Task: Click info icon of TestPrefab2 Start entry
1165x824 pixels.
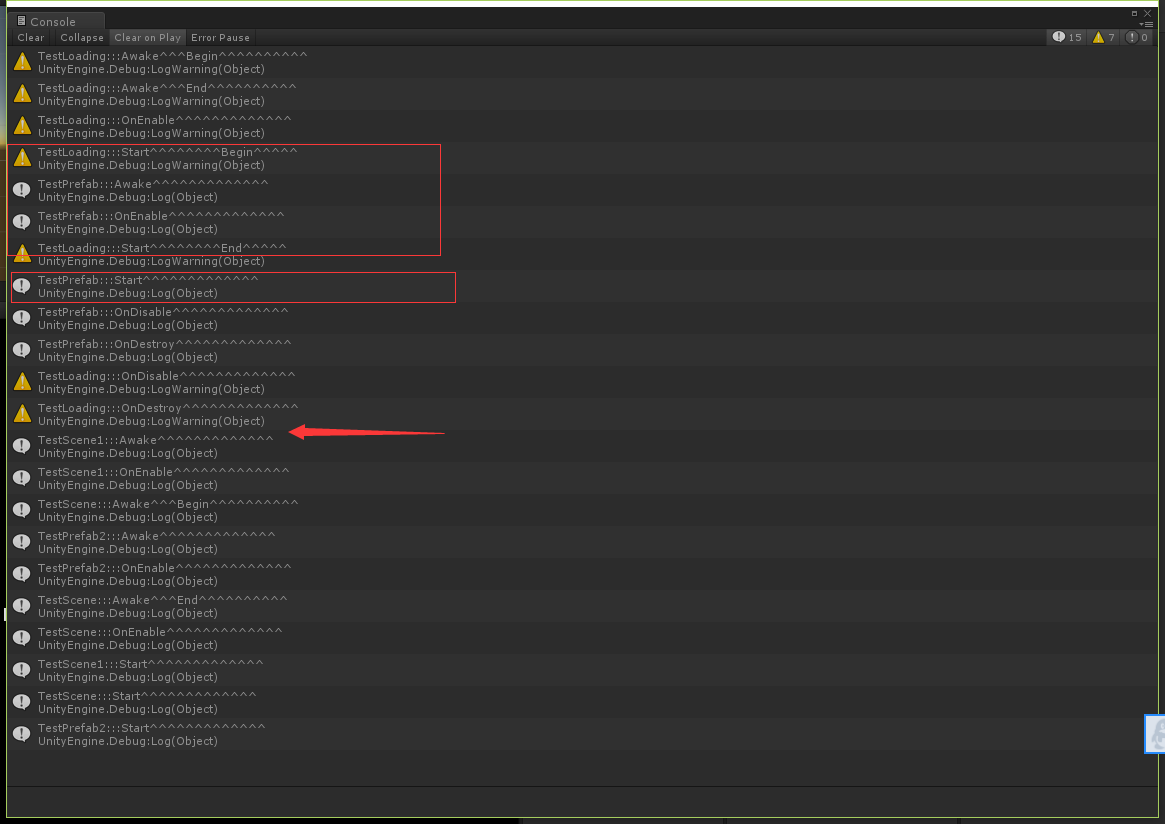Action: [x=22, y=733]
